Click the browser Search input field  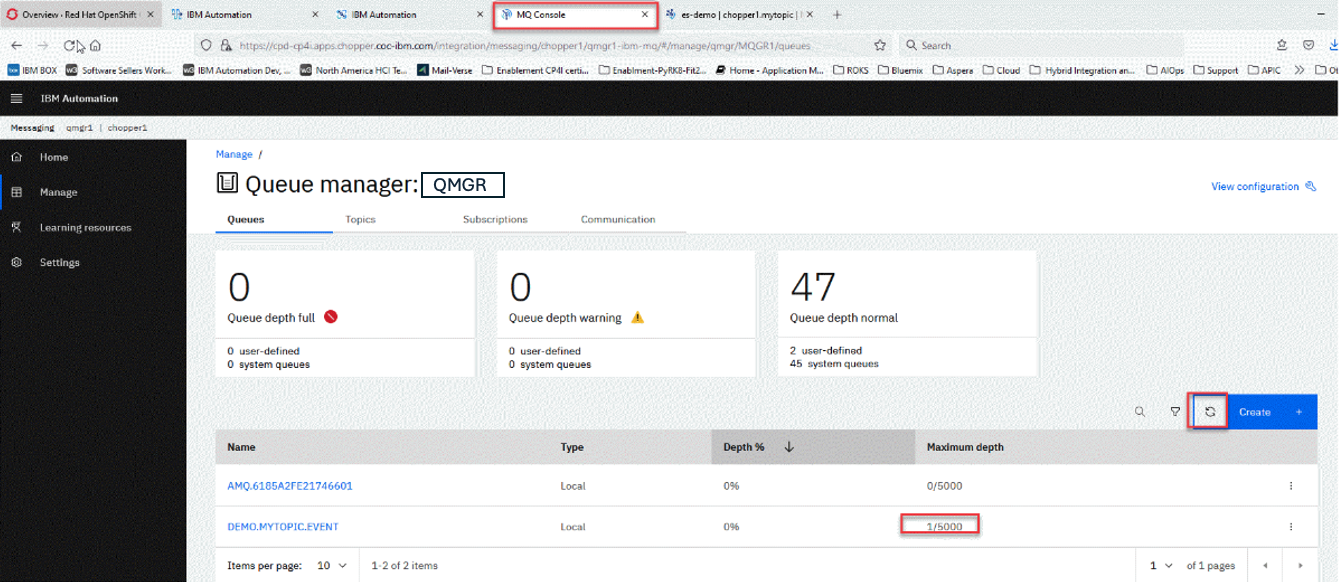[1040, 45]
